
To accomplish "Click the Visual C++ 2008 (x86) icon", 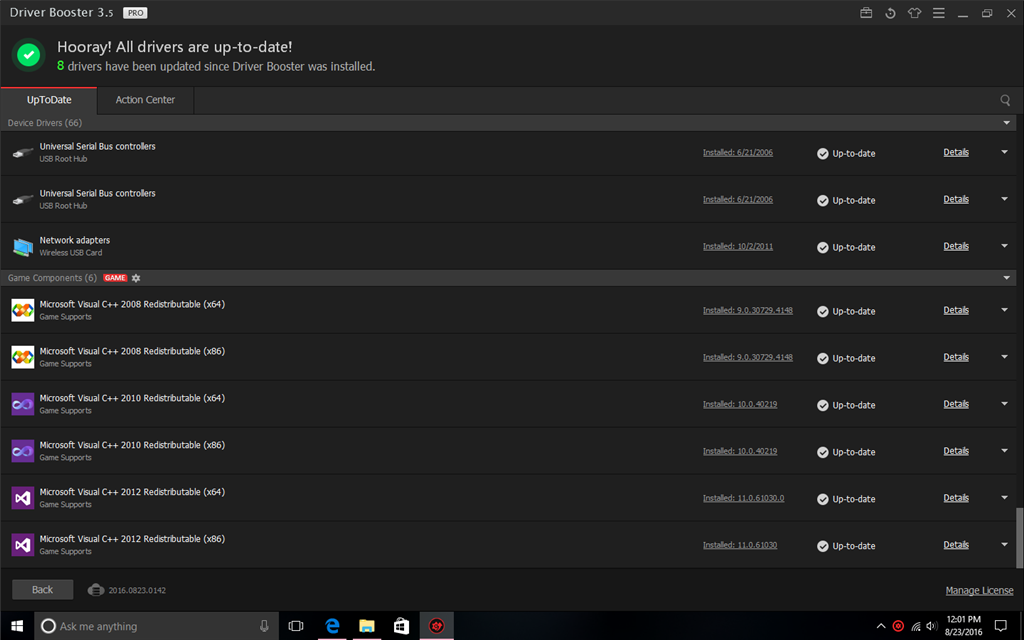I will point(23,357).
